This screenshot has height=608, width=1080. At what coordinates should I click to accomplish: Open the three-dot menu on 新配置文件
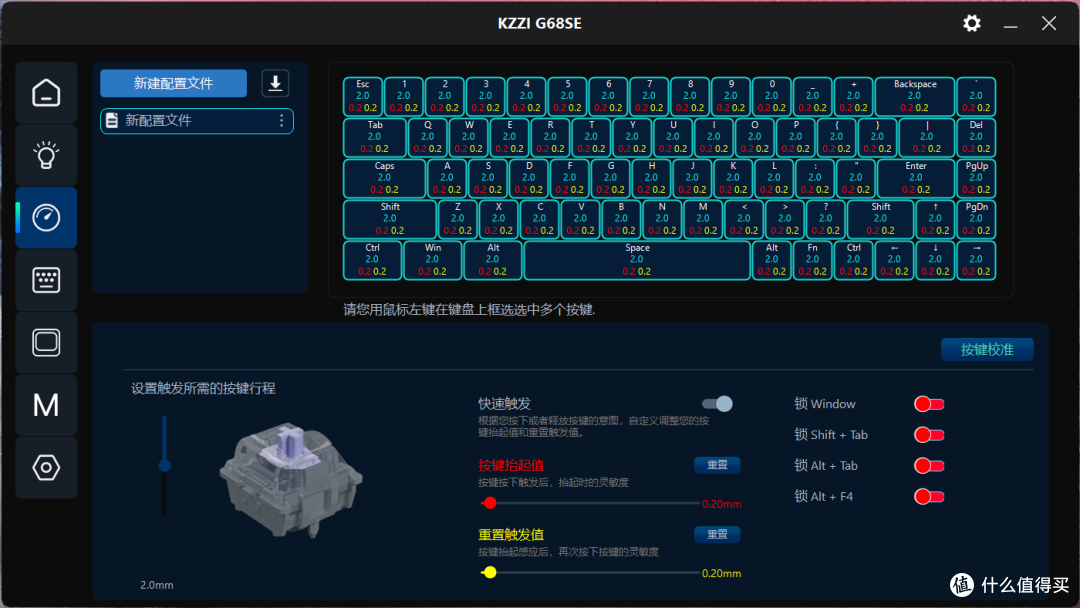(282, 121)
